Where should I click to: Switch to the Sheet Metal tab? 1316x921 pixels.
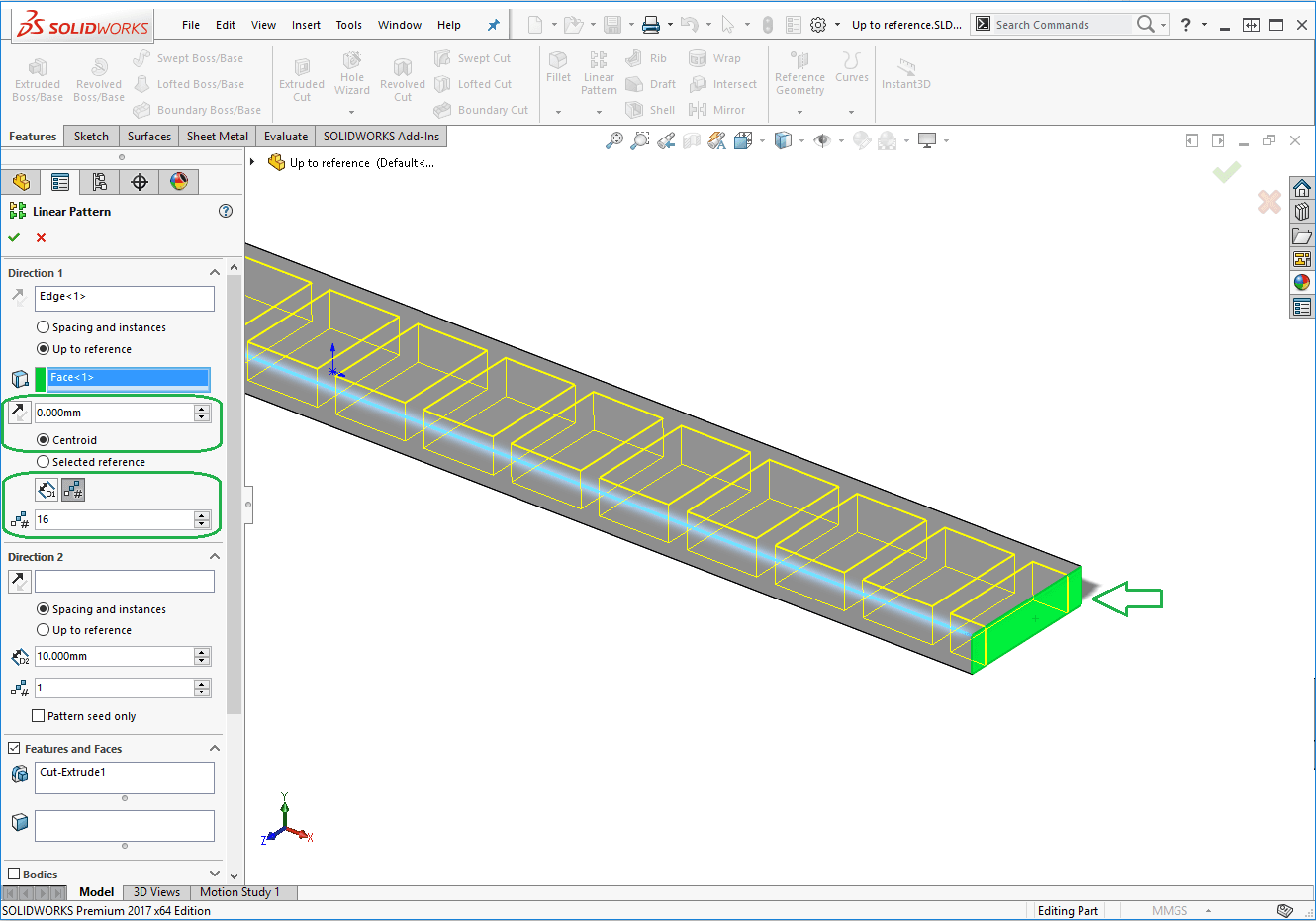tap(218, 137)
